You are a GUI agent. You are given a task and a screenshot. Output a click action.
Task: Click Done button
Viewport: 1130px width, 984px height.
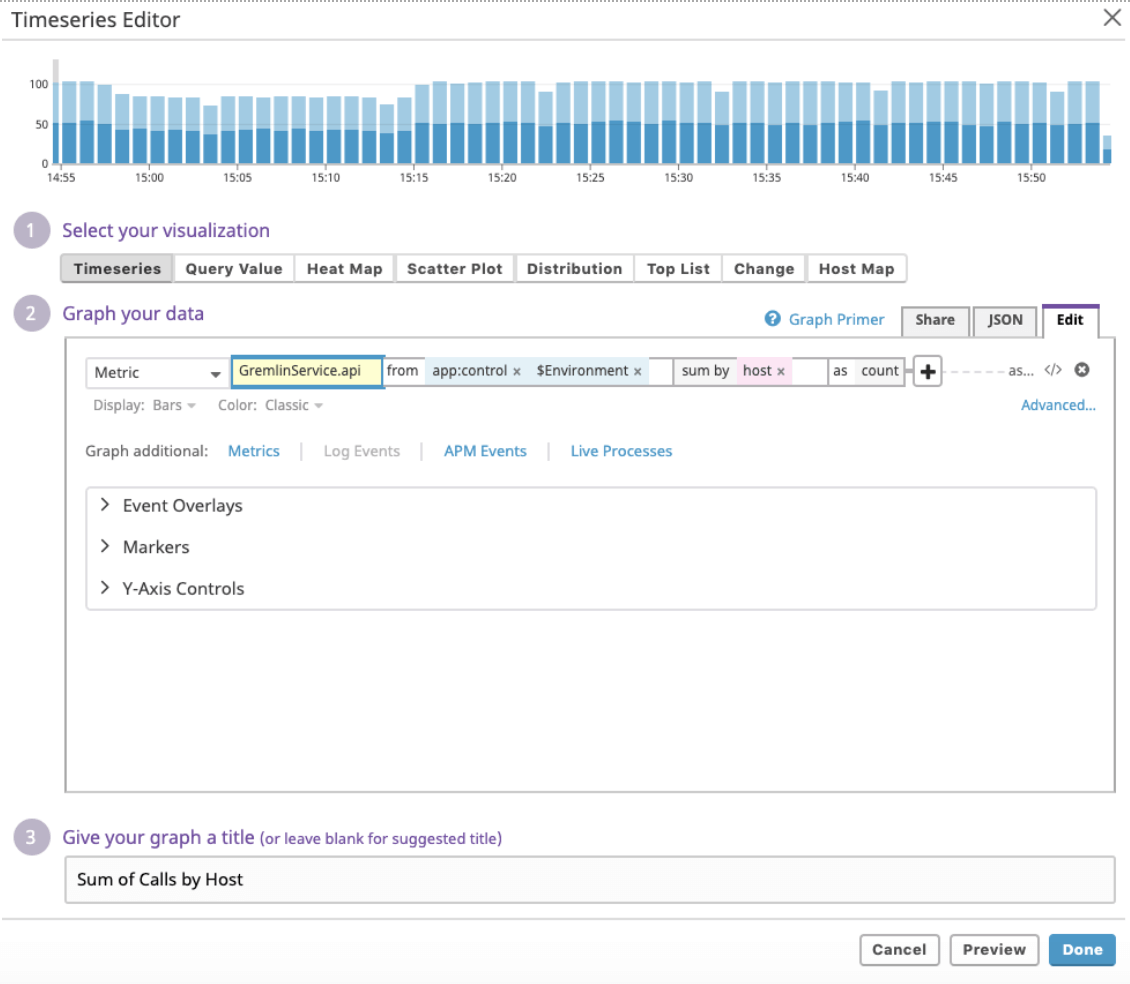1082,950
